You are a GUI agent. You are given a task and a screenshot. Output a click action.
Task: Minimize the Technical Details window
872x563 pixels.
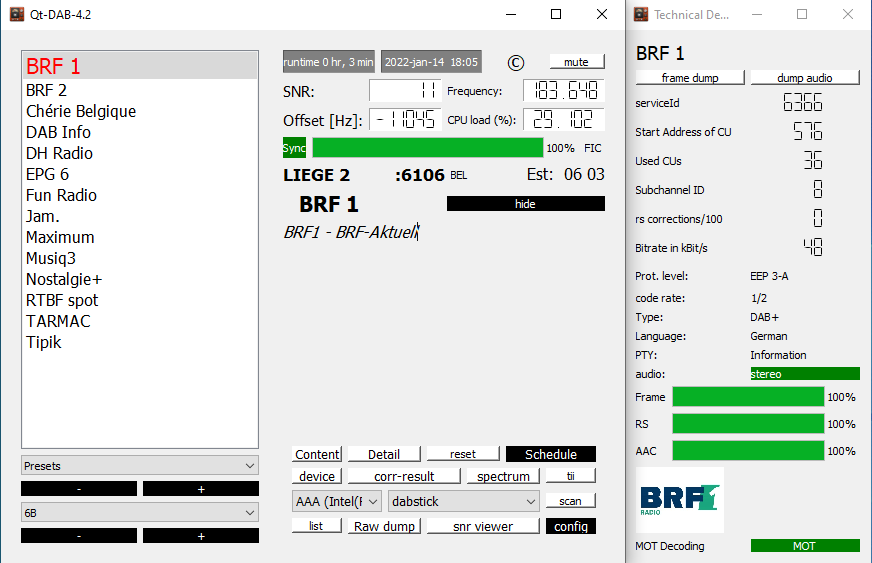757,14
